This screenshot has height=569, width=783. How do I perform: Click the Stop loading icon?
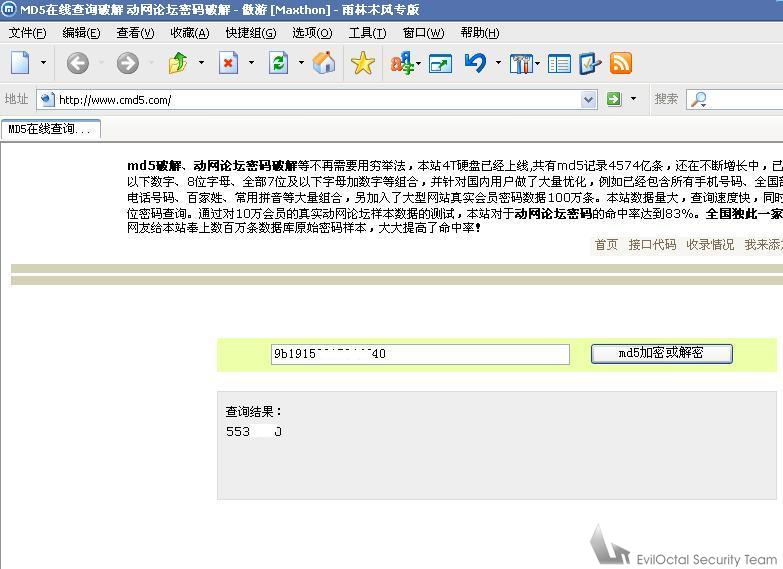(x=229, y=64)
